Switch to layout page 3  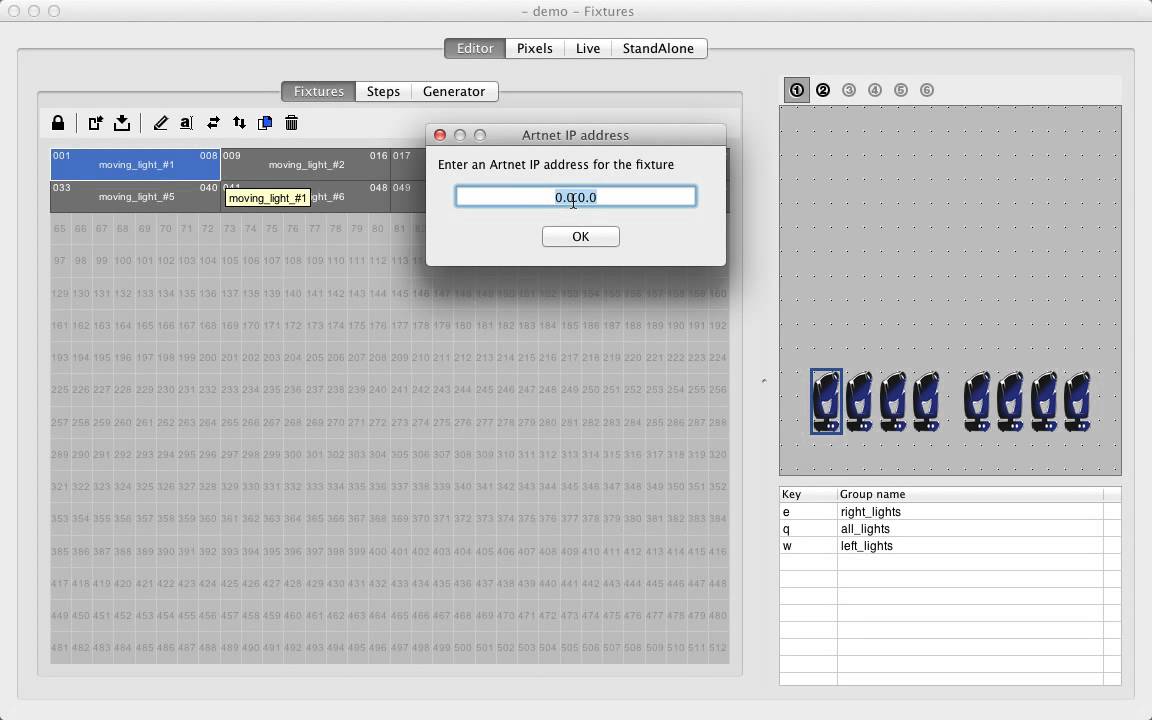coord(849,90)
